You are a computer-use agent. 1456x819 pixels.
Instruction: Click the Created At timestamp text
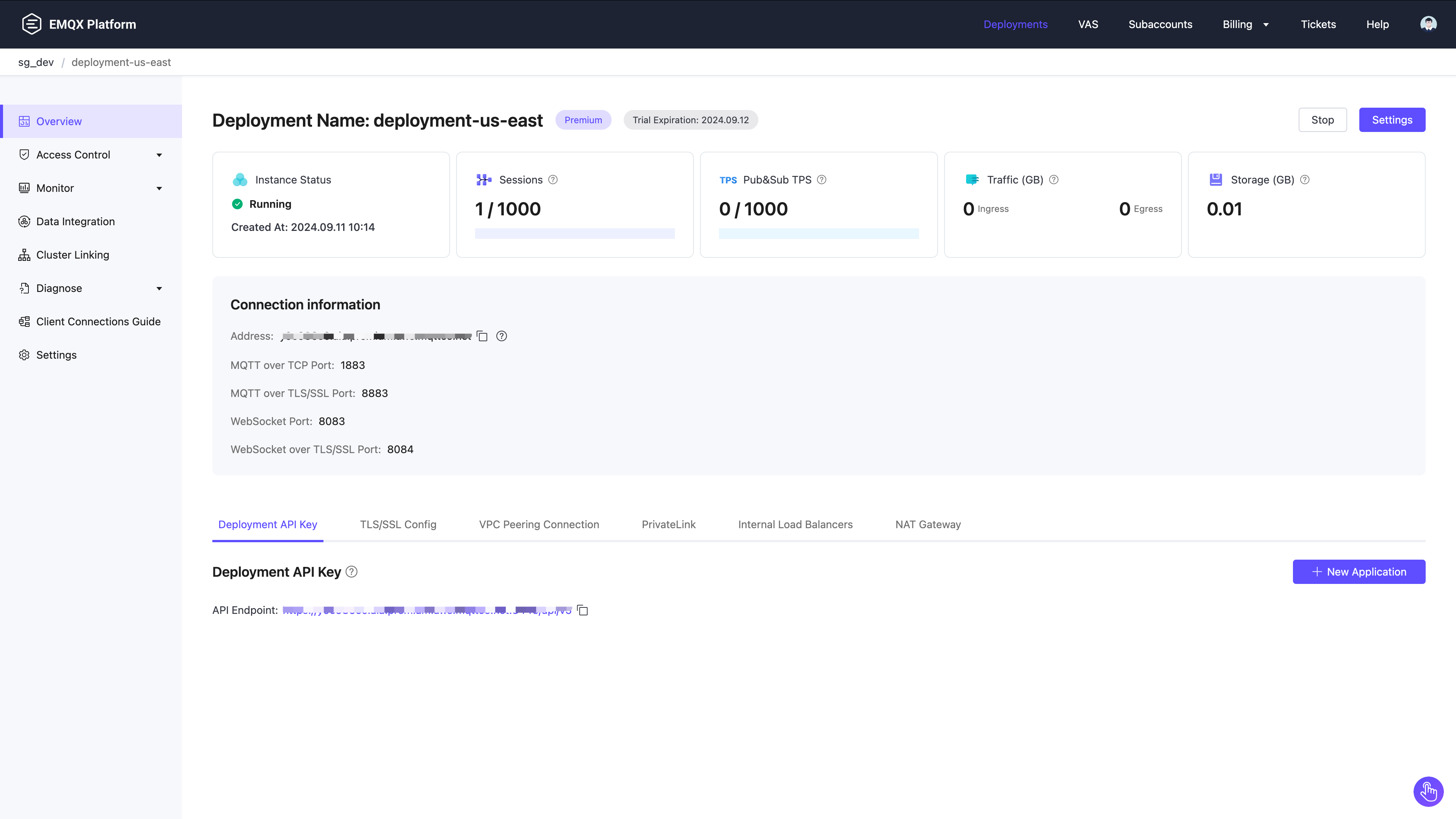click(x=303, y=227)
